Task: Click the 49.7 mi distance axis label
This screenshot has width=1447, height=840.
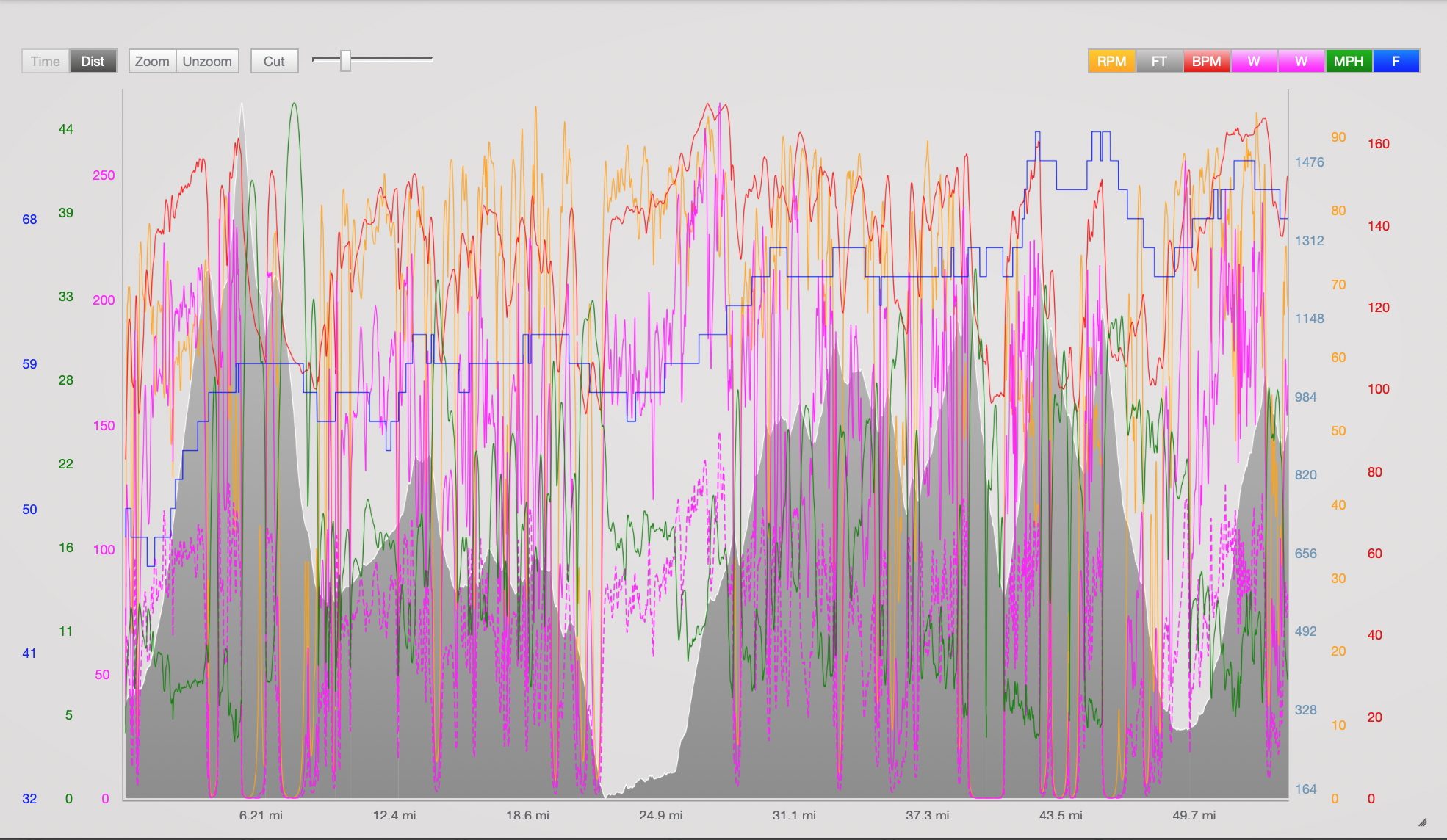Action: point(1194,815)
